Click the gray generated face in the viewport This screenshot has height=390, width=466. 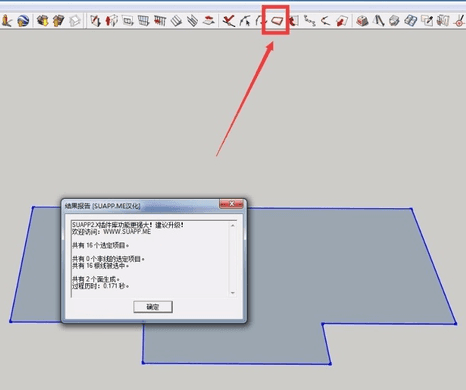click(333, 267)
